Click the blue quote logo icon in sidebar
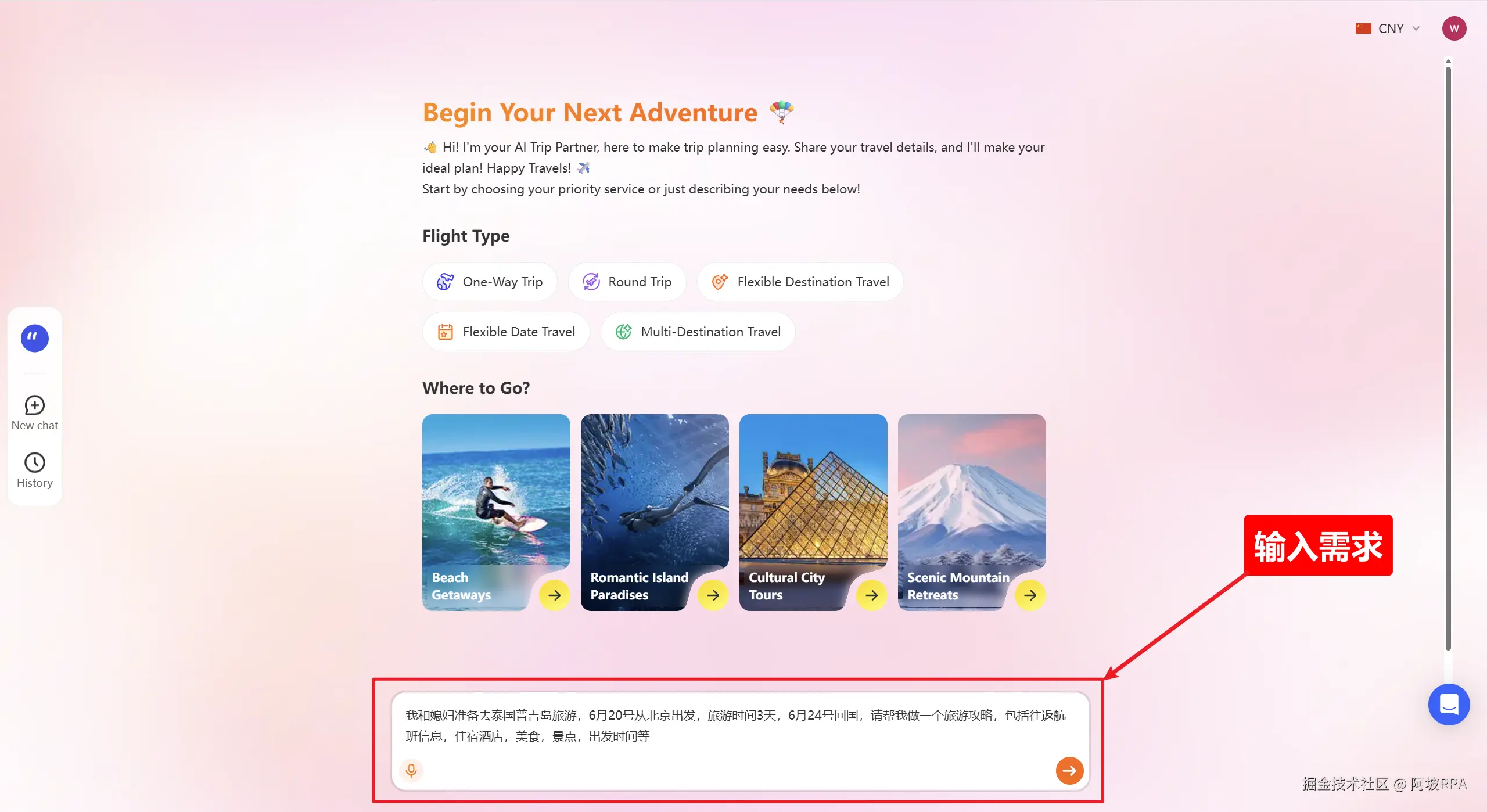Viewport: 1487px width, 812px height. coord(35,338)
